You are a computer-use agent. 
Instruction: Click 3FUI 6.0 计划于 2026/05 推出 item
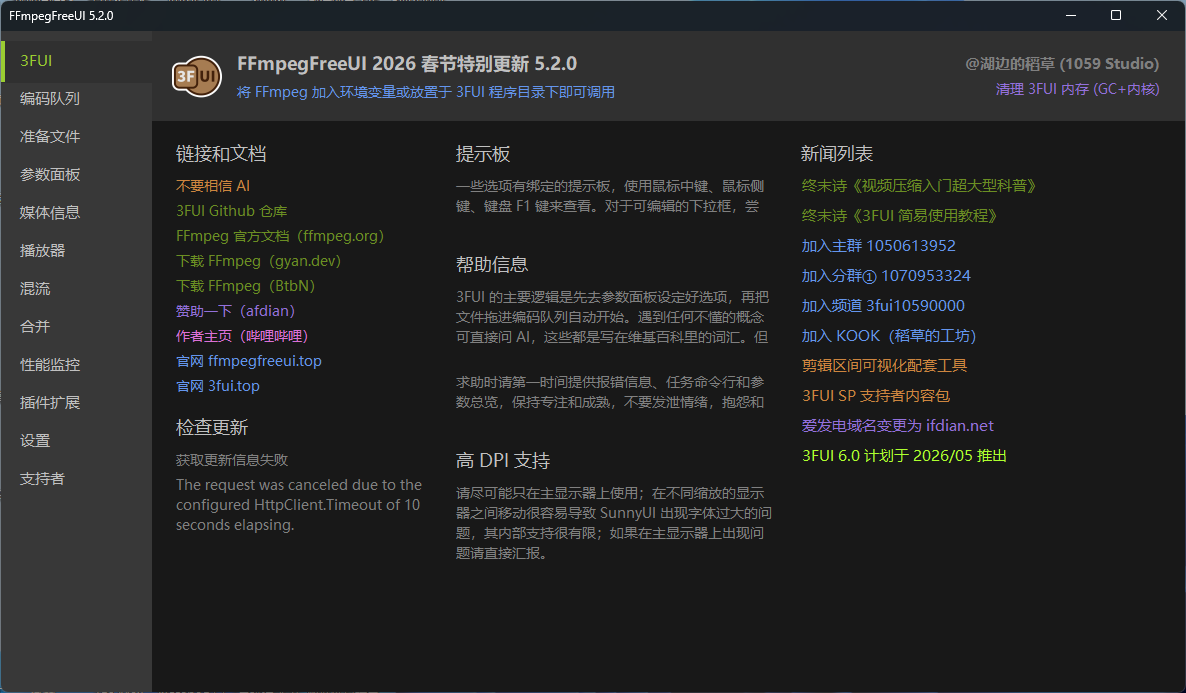point(904,456)
